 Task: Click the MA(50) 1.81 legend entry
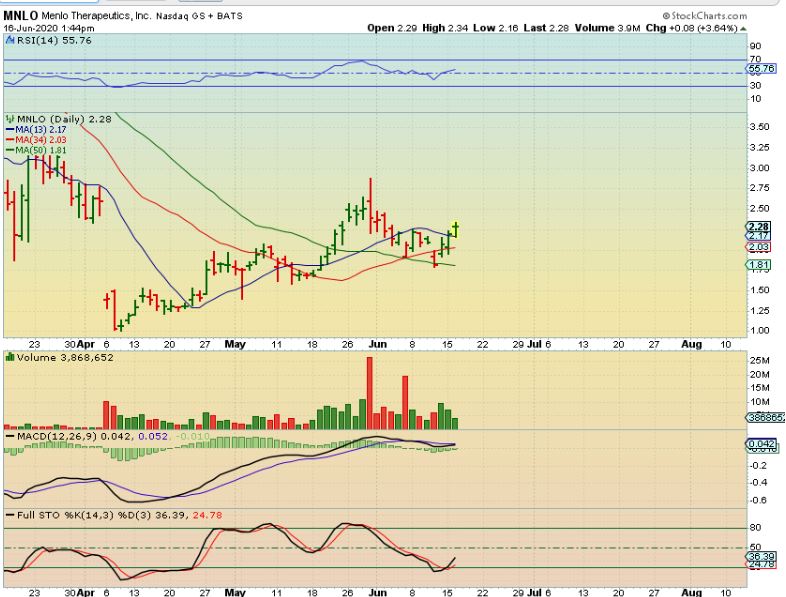click(36, 150)
